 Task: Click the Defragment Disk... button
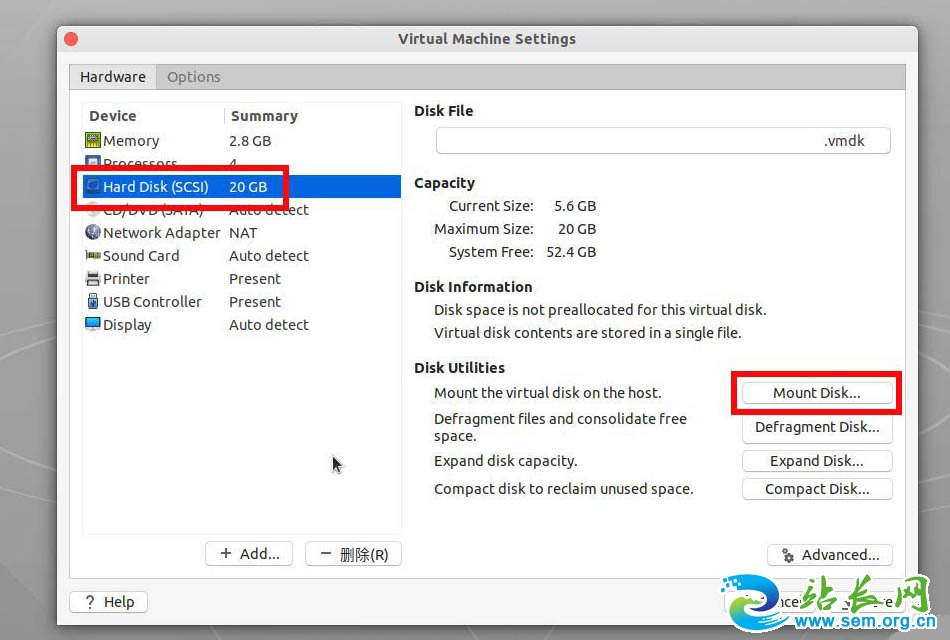(x=816, y=428)
